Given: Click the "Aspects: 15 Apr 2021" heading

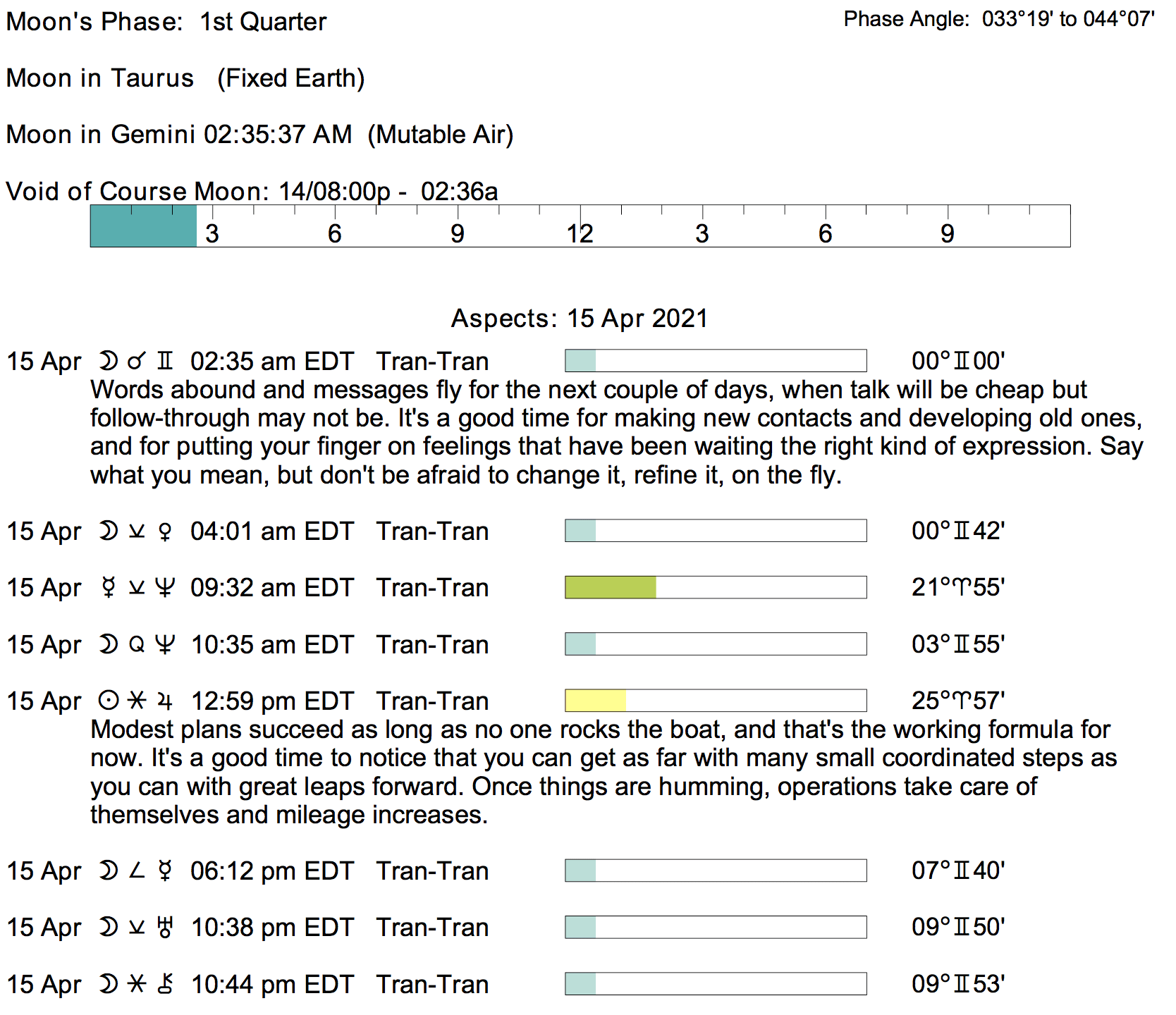Looking at the screenshot, I should pyautogui.click(x=579, y=319).
